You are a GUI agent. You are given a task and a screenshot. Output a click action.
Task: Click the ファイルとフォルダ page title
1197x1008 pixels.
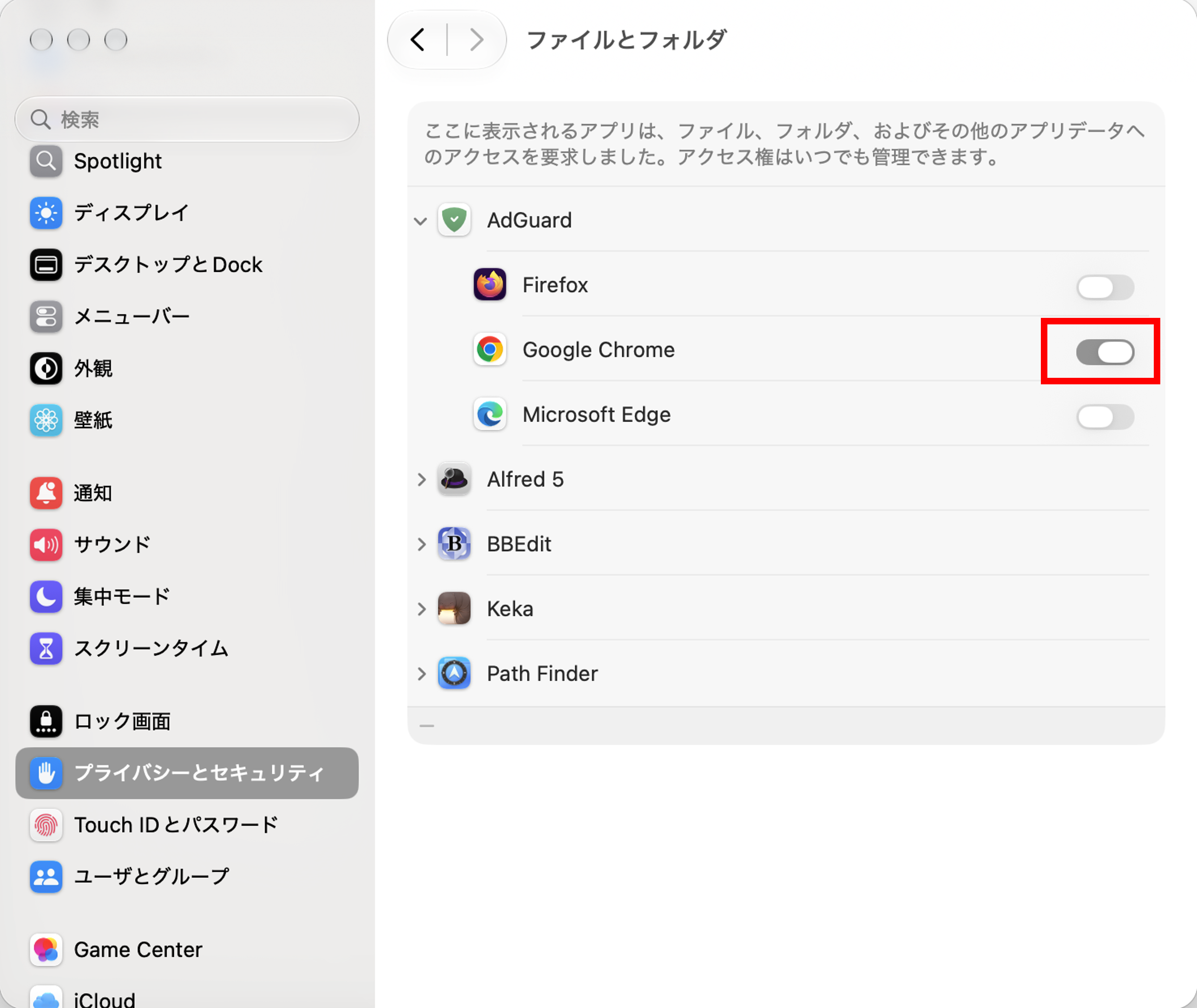[626, 40]
